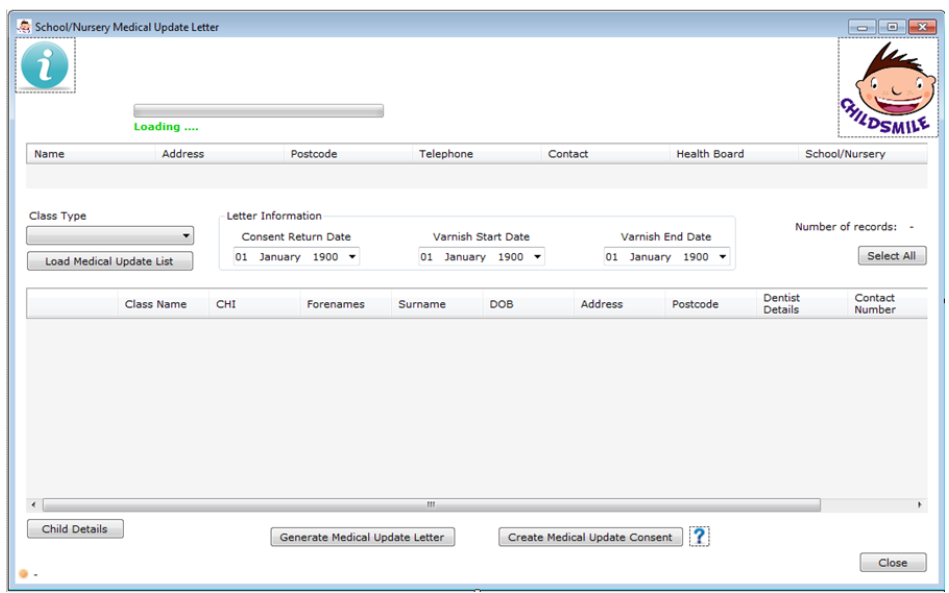Screen dimensions: 949x593
Task: Click Create Medical Update Consent
Action: pos(590,537)
